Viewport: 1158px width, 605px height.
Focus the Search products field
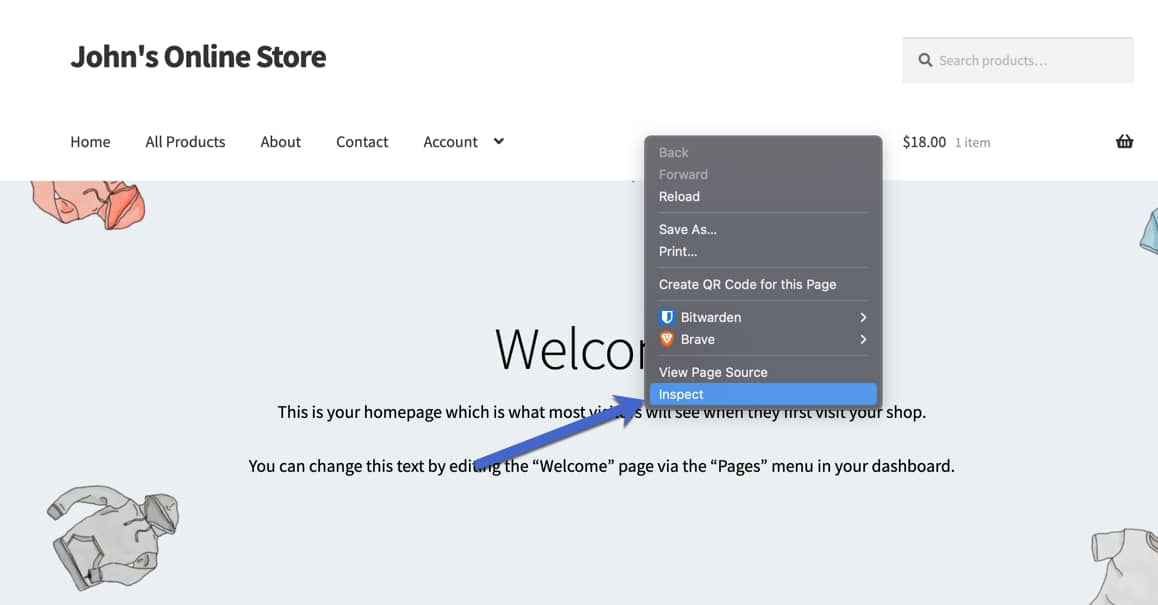click(1018, 61)
